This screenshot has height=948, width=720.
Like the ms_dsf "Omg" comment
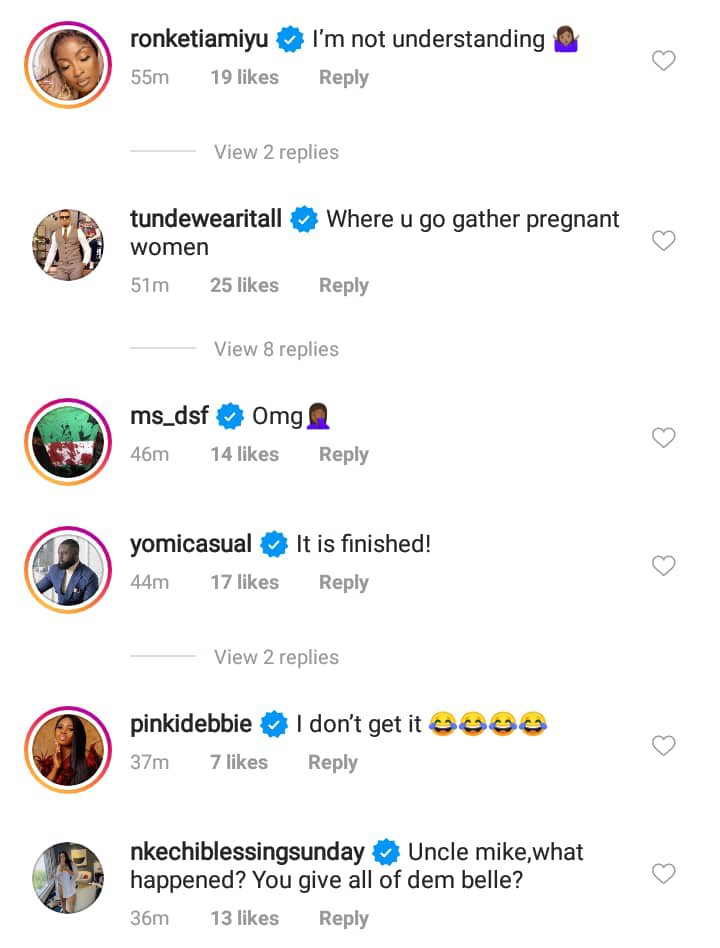[x=663, y=437]
